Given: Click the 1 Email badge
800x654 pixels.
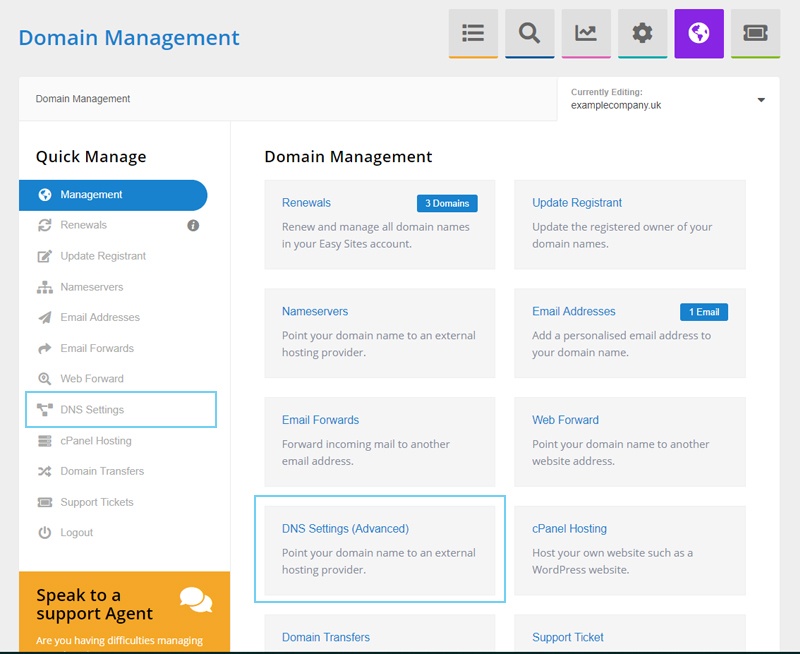Looking at the screenshot, I should click(x=704, y=312).
